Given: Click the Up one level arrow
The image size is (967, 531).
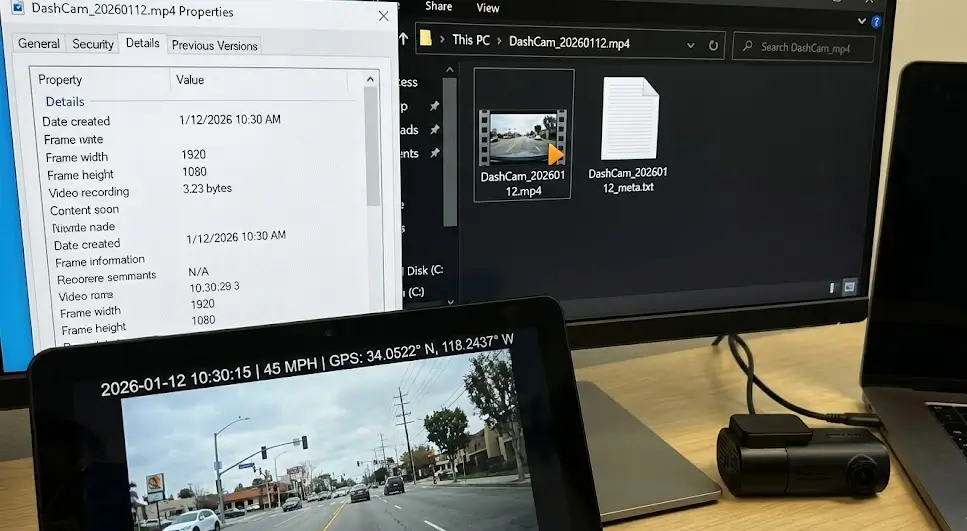Looking at the screenshot, I should [x=402, y=42].
